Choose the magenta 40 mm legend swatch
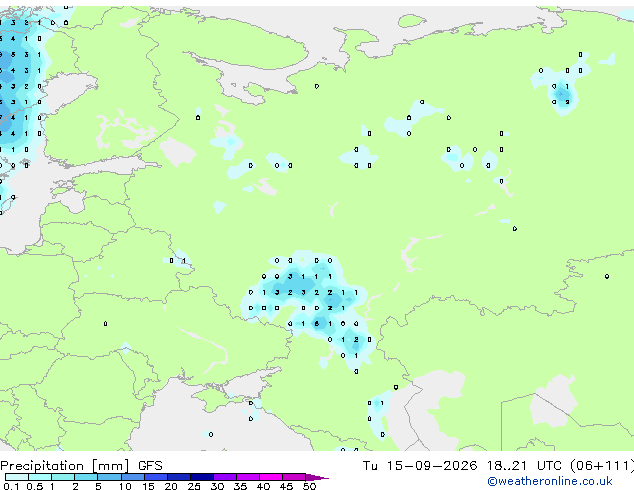 click(x=271, y=477)
